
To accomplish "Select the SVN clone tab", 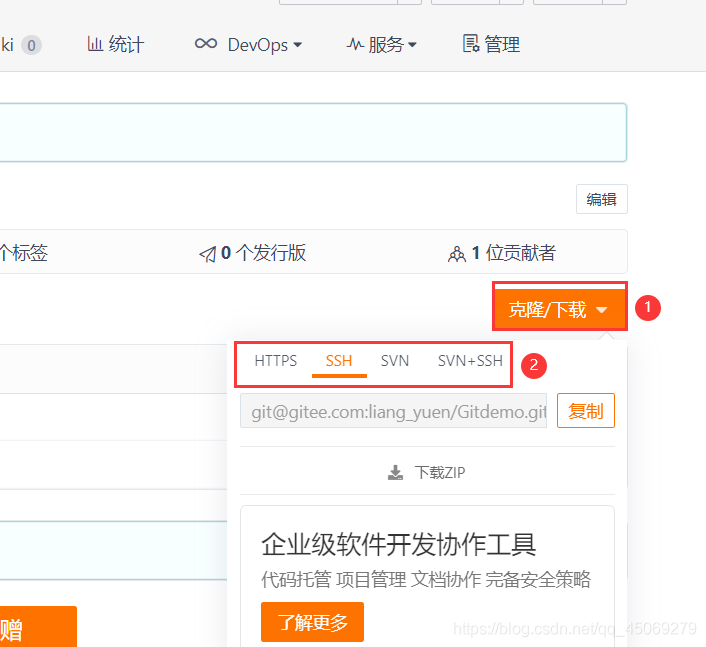I will click(x=395, y=361).
